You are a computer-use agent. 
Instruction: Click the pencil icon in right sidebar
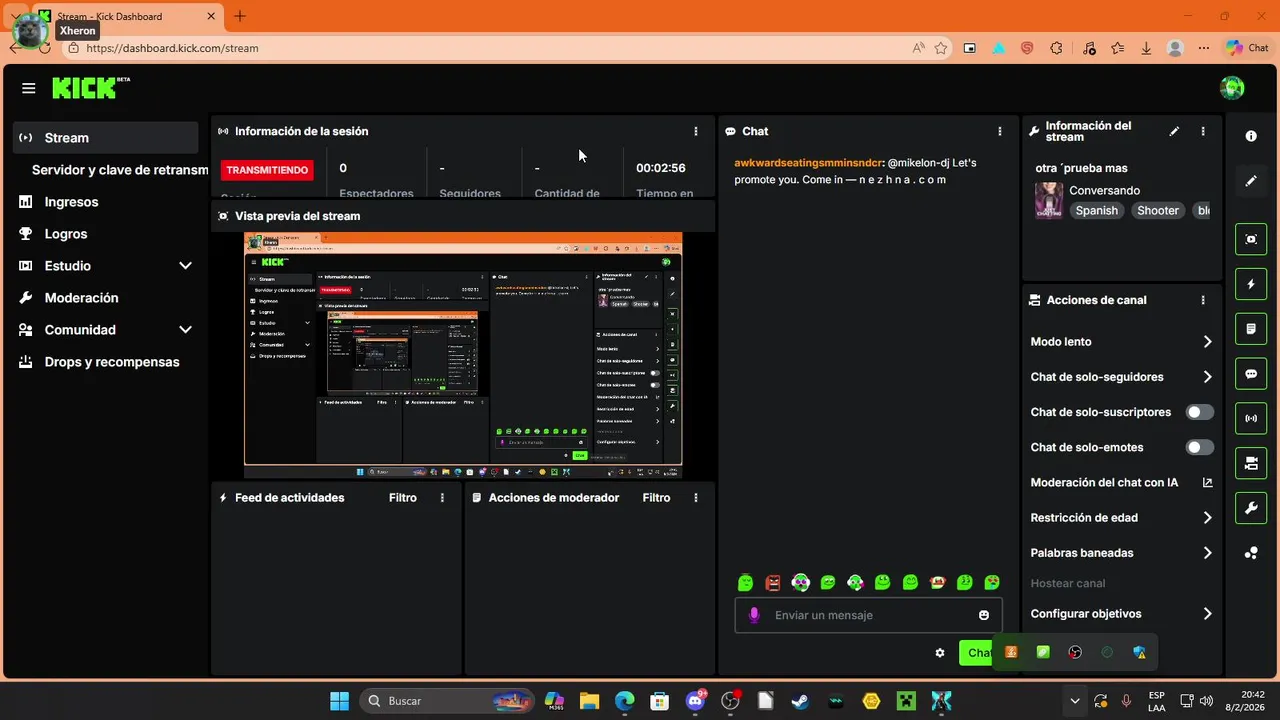[x=1251, y=181]
